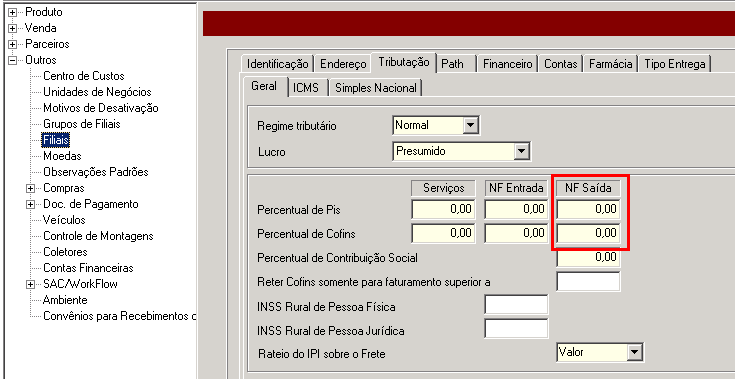Select the Parceiros tree label
This screenshot has height=379, width=735.
(x=47, y=44)
